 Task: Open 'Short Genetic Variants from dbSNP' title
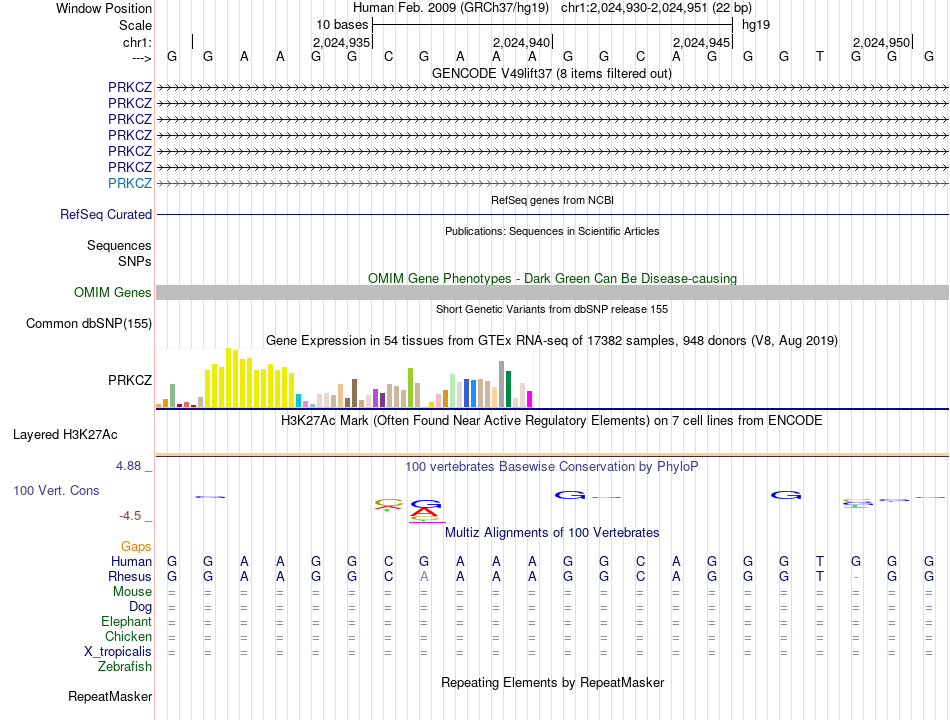coord(551,309)
